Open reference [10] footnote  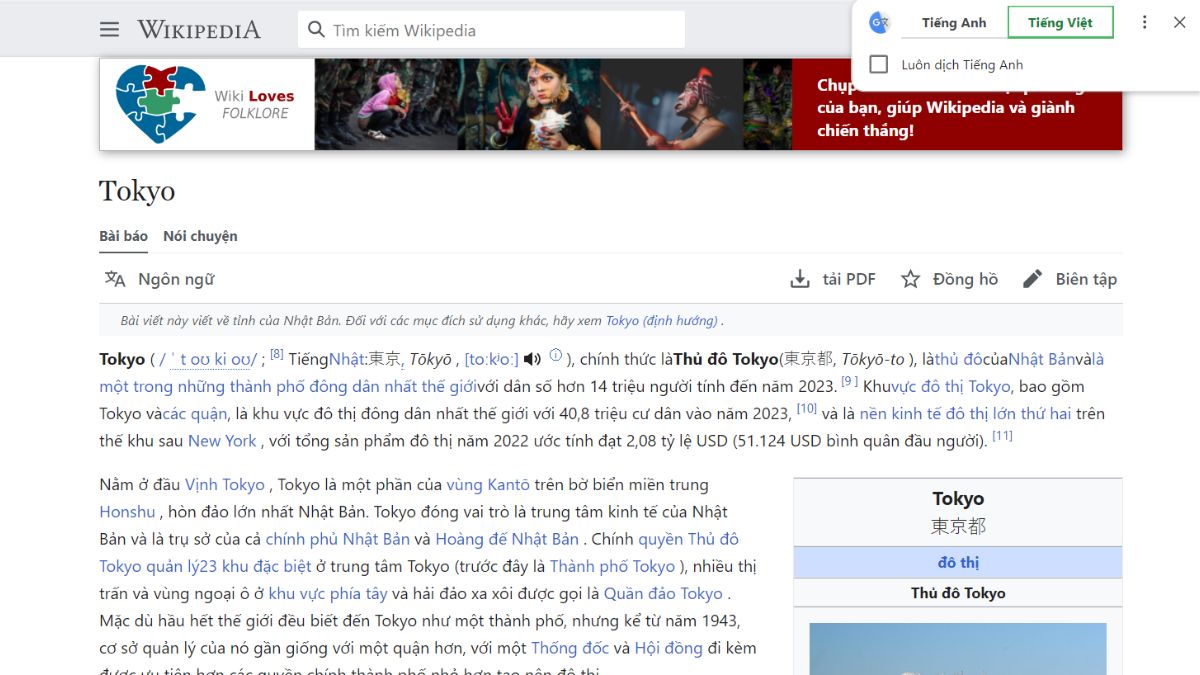[x=807, y=408]
